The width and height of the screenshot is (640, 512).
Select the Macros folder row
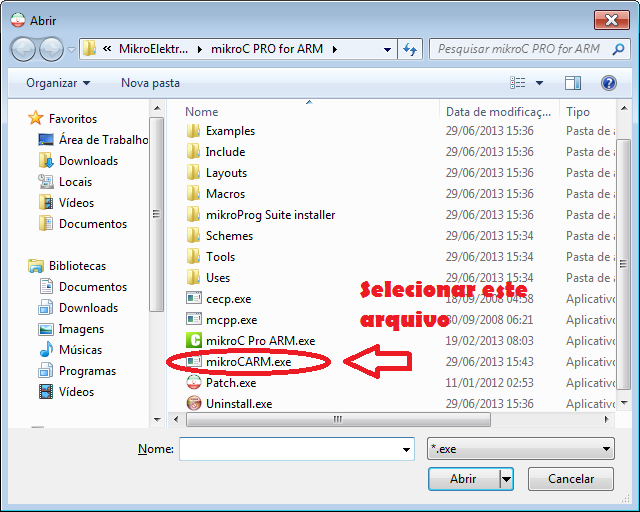click(225, 194)
